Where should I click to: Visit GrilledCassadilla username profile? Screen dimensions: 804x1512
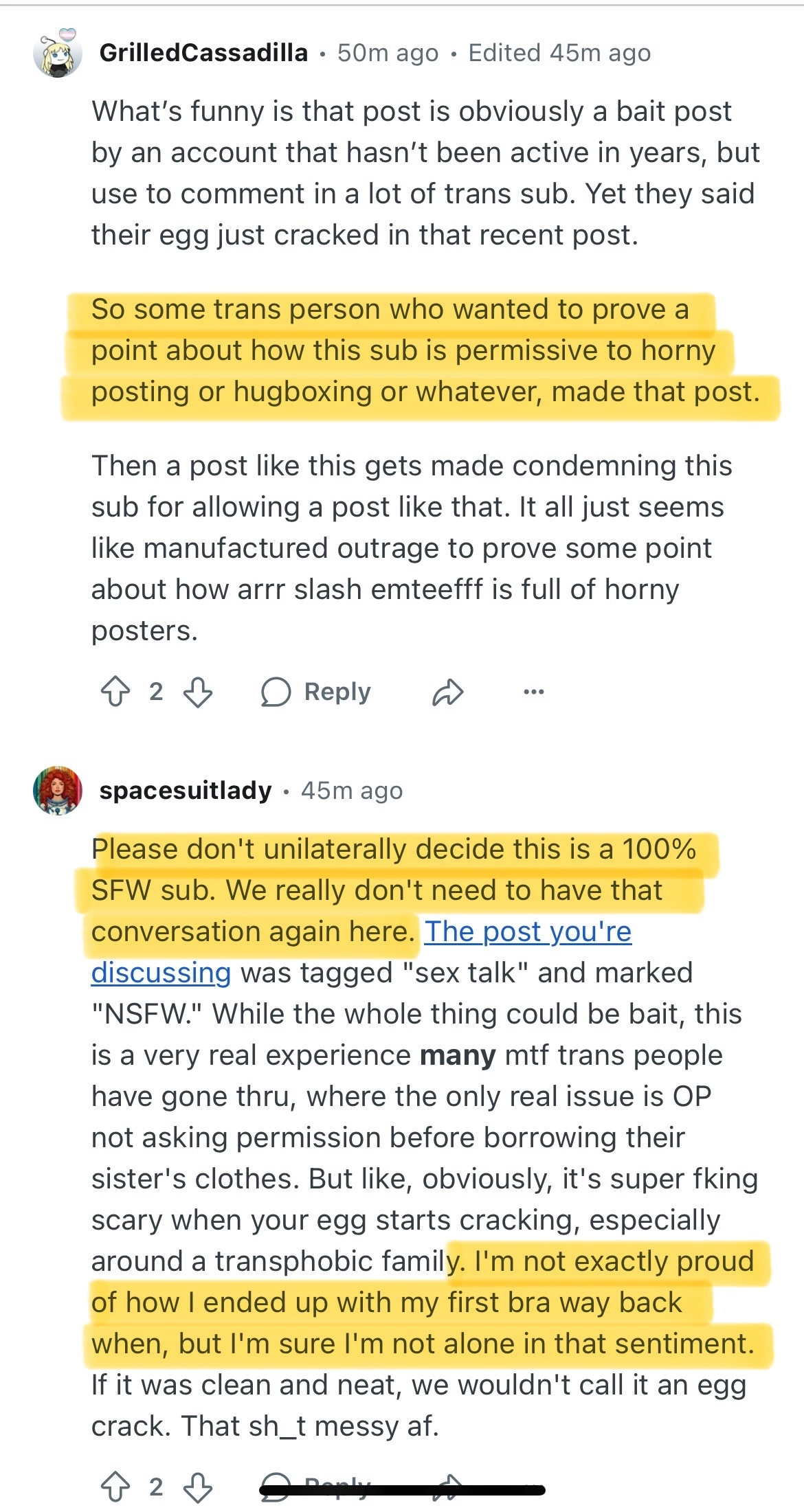click(203, 53)
